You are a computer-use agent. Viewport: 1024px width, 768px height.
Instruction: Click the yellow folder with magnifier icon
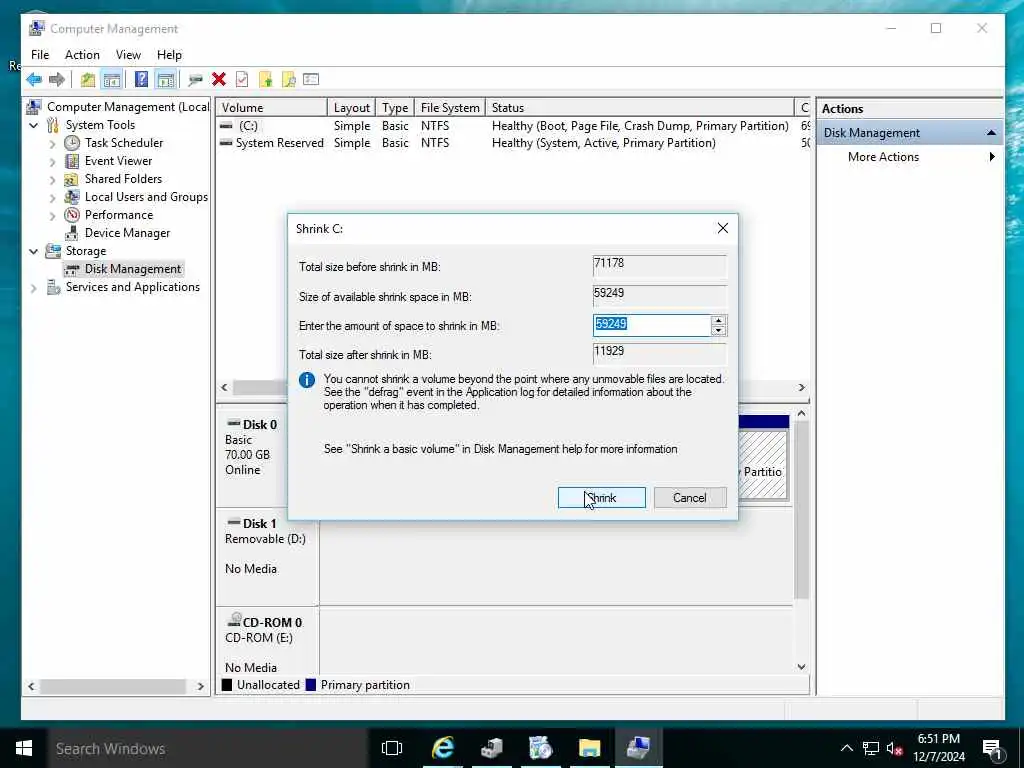click(x=288, y=80)
